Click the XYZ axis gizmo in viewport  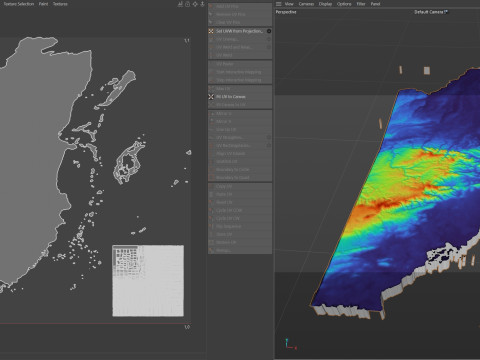[290, 344]
